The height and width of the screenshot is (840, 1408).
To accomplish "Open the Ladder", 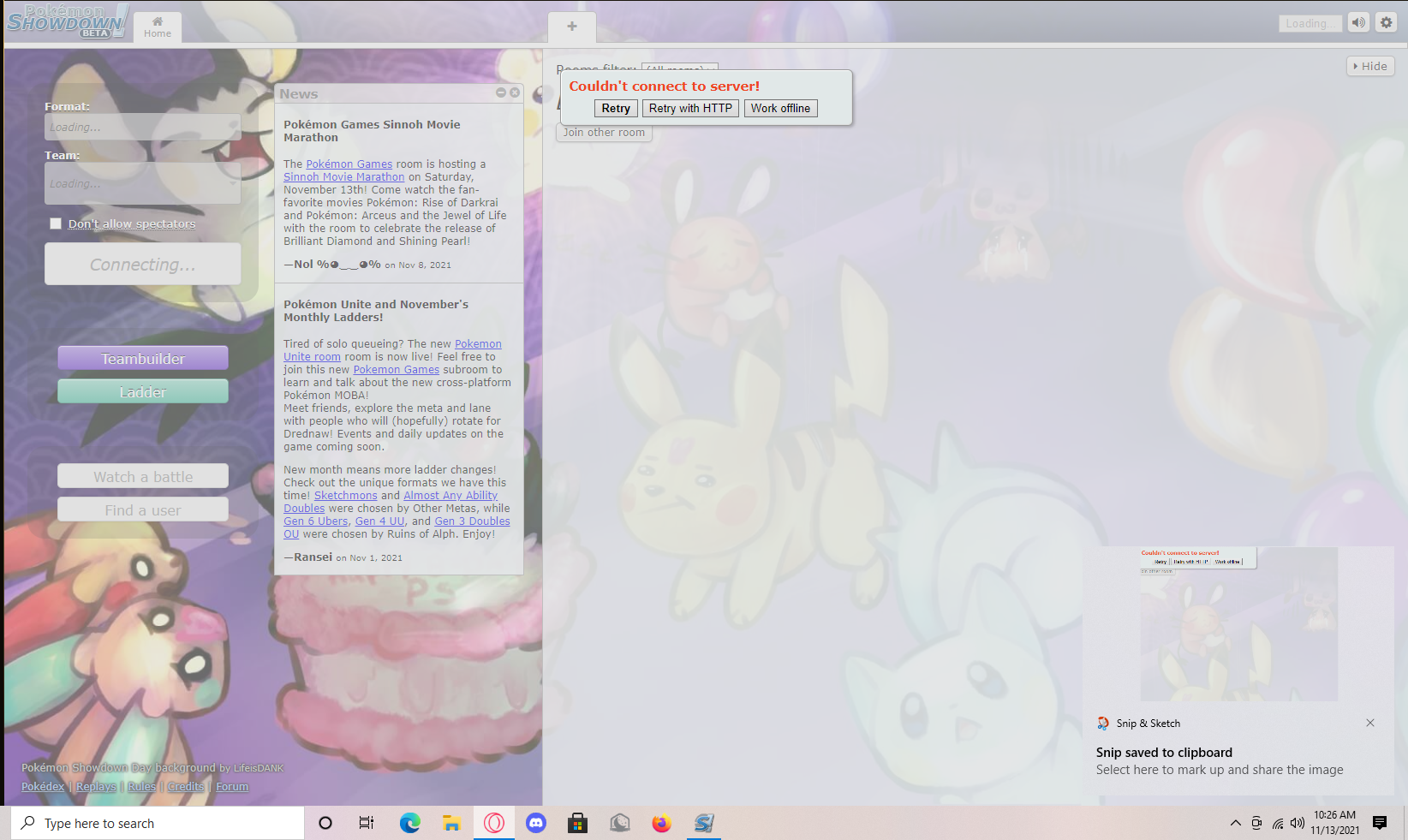I will [143, 392].
